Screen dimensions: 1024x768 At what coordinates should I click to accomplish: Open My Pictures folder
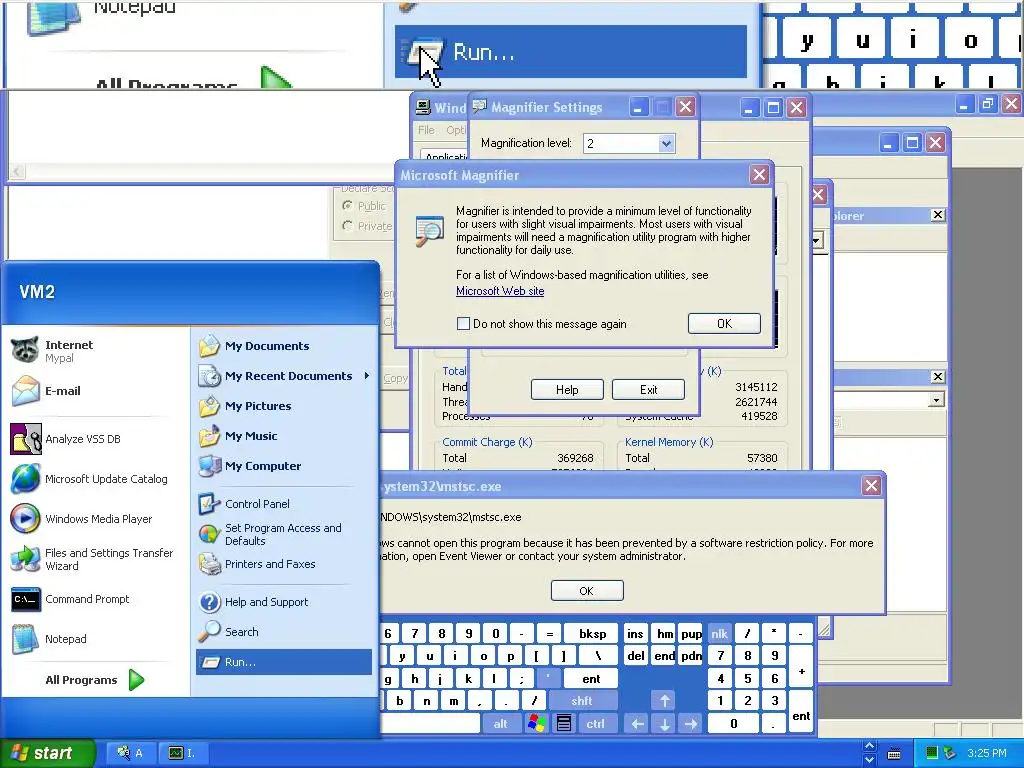point(284,406)
